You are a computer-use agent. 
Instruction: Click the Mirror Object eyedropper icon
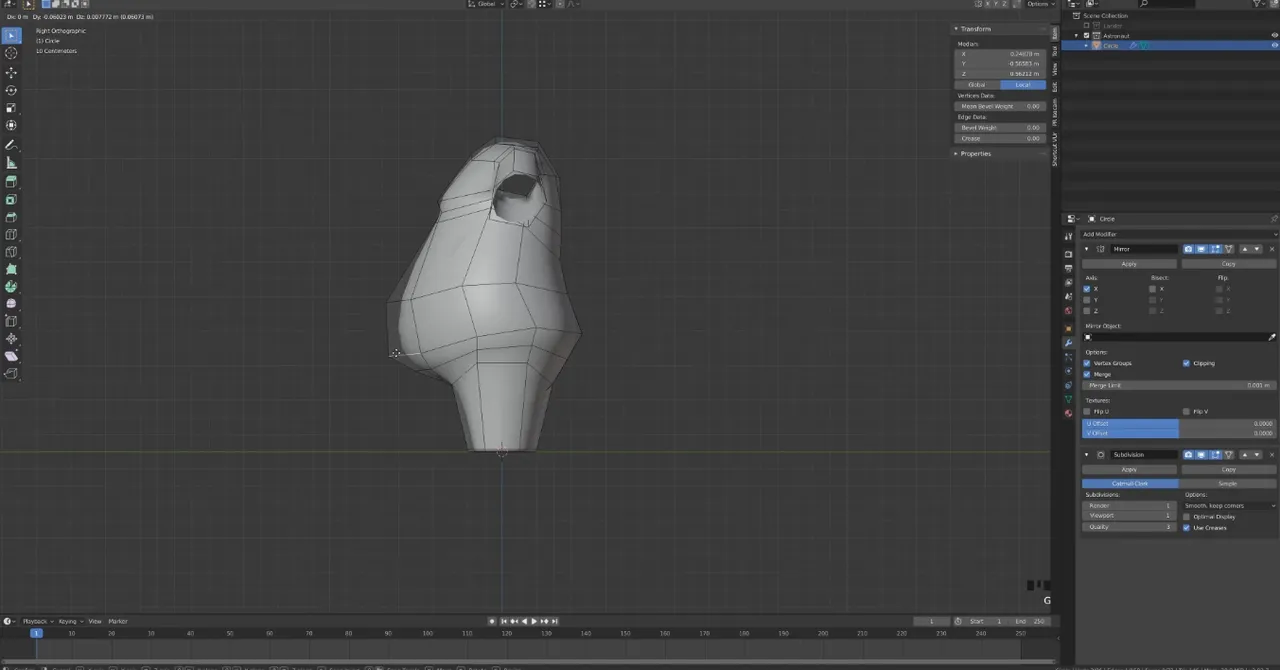click(x=1272, y=337)
